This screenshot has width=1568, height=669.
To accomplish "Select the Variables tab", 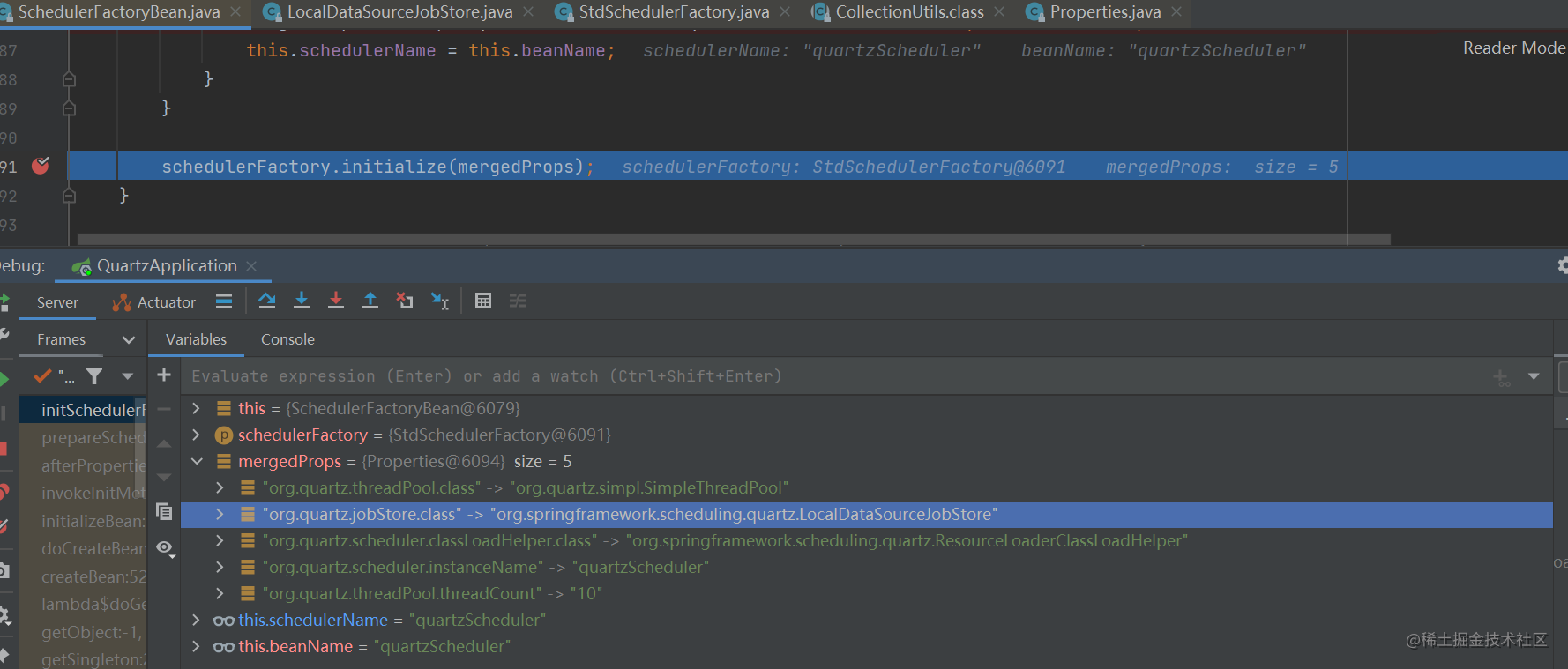I will (196, 339).
